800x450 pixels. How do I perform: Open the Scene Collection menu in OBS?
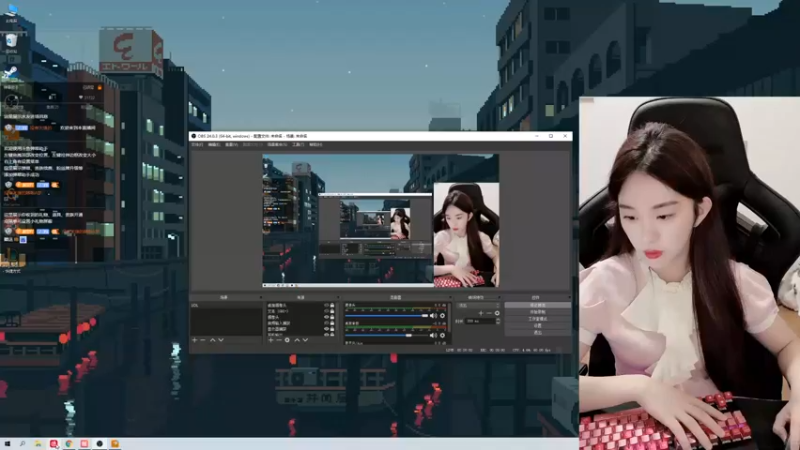pyautogui.click(x=278, y=144)
